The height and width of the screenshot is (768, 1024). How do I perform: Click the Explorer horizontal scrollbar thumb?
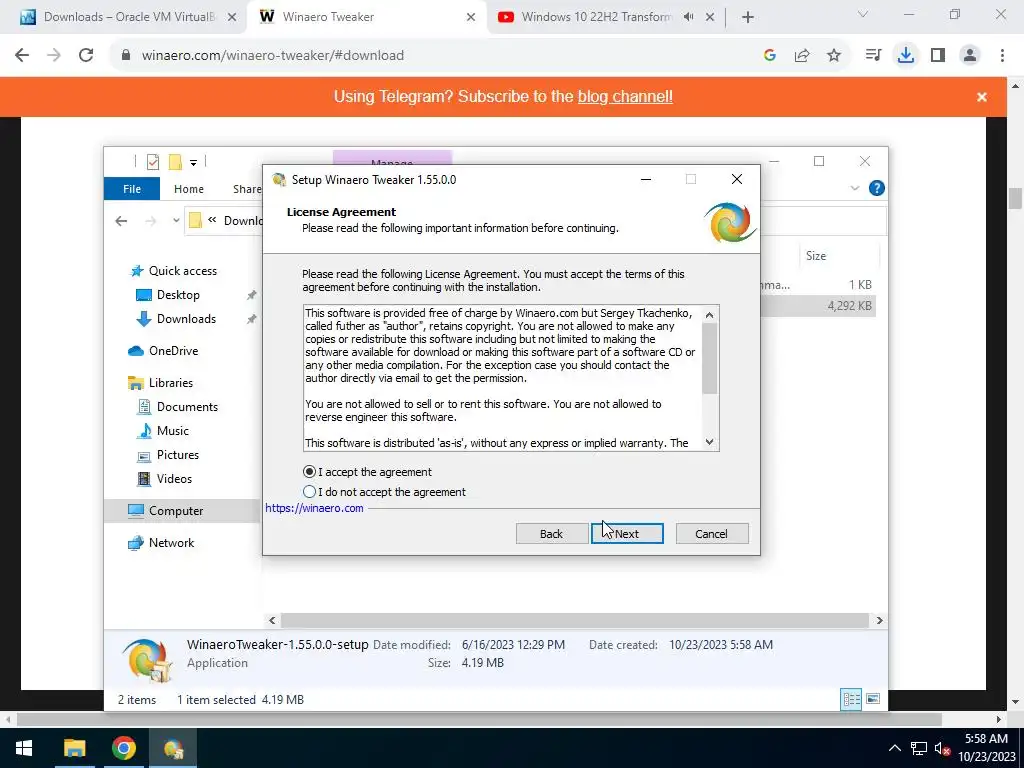[x=575, y=620]
